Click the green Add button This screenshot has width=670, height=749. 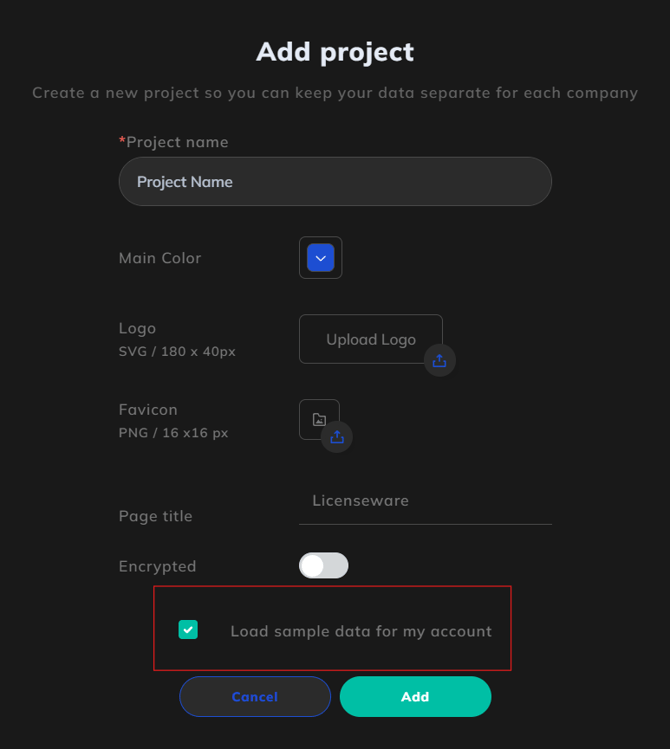415,696
